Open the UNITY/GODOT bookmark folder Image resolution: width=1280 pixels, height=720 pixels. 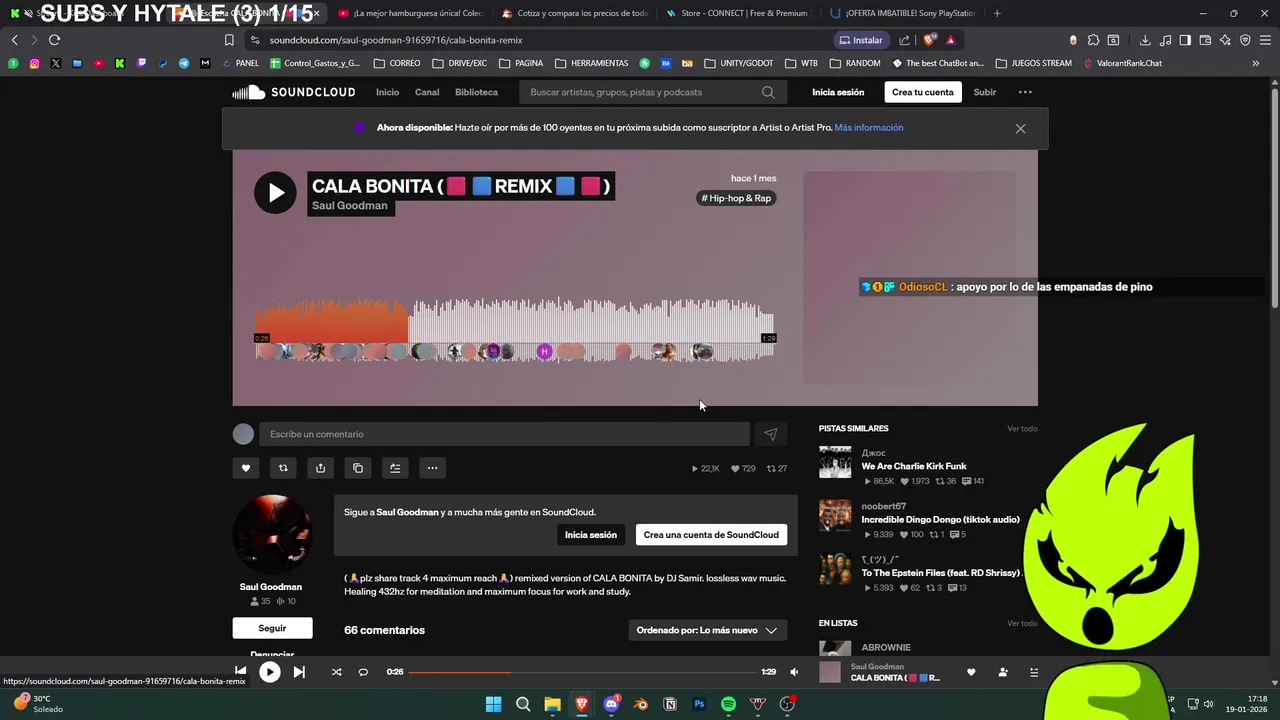click(739, 63)
